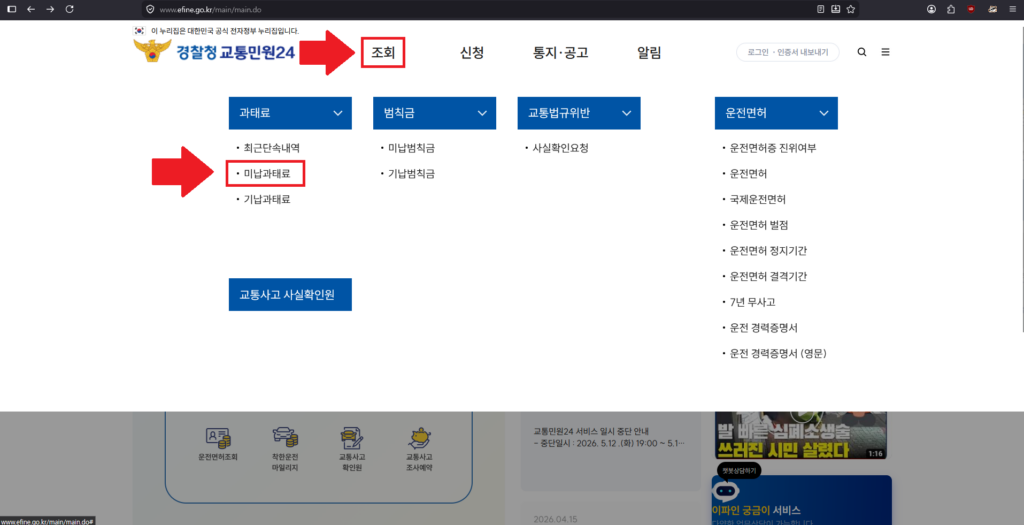Open the 이파인 궁금이 서비스 banner
Viewport: 1024px width, 525px height.
click(802, 500)
